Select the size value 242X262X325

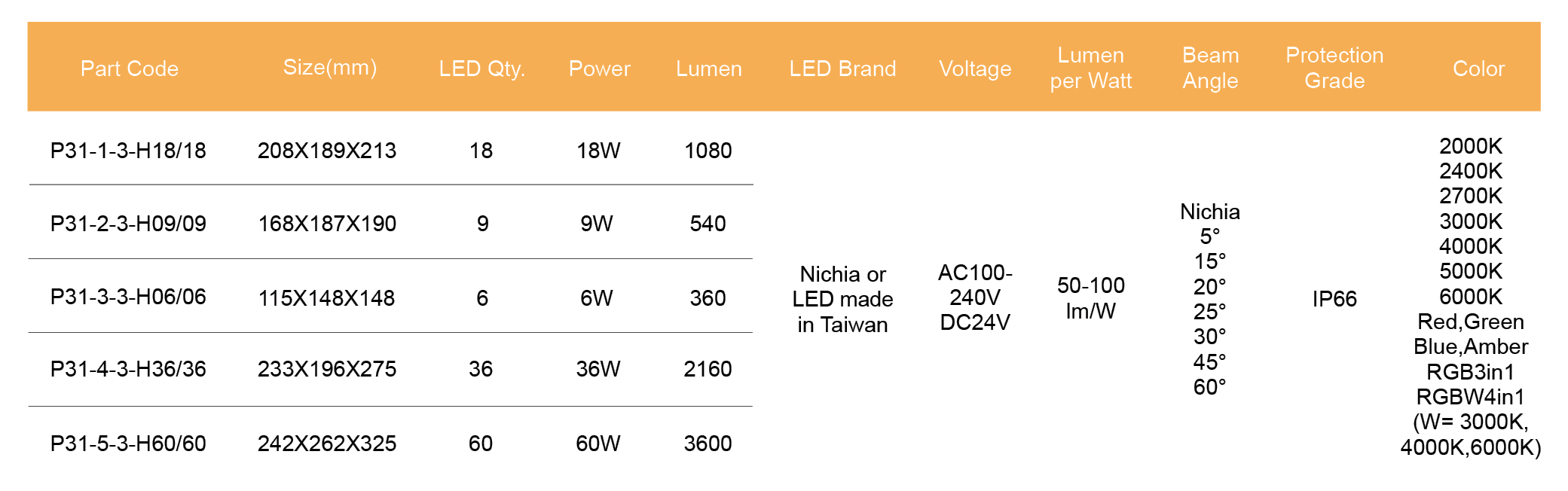coord(327,444)
